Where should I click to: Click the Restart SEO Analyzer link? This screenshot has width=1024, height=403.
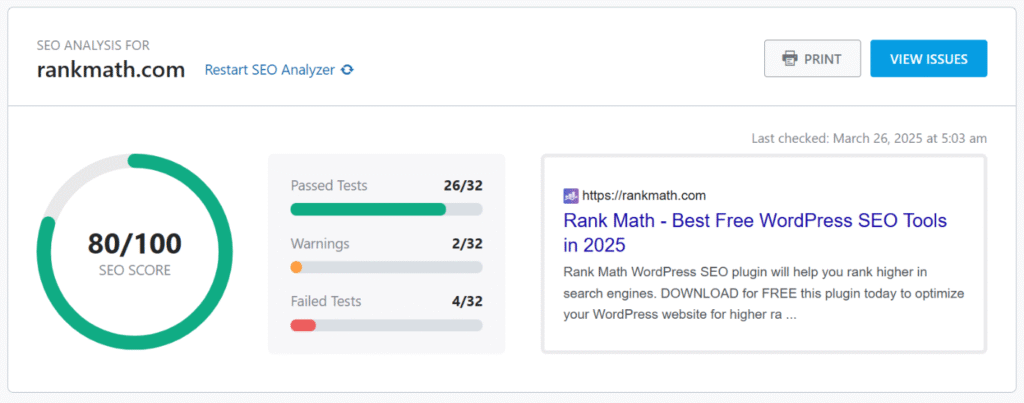(x=269, y=70)
